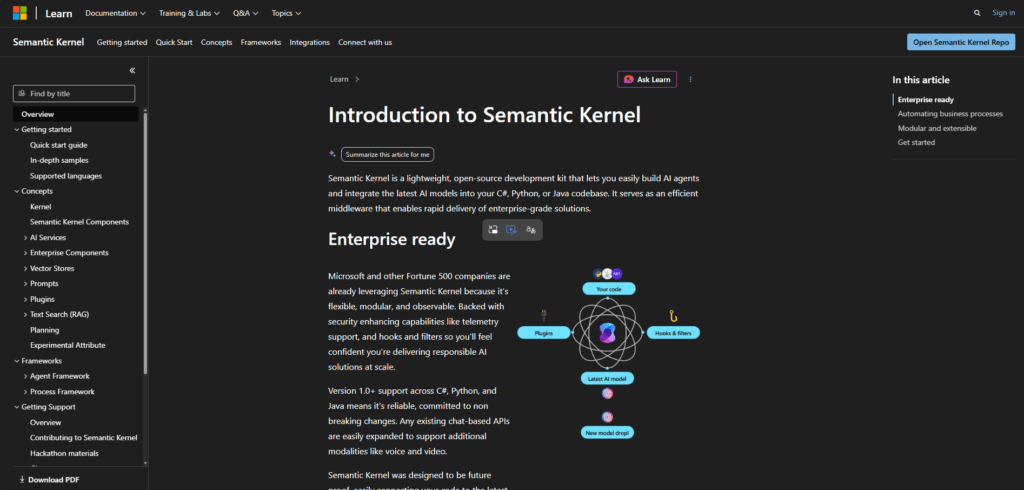Open the Topics dropdown menu
This screenshot has width=1024, height=490.
287,13
